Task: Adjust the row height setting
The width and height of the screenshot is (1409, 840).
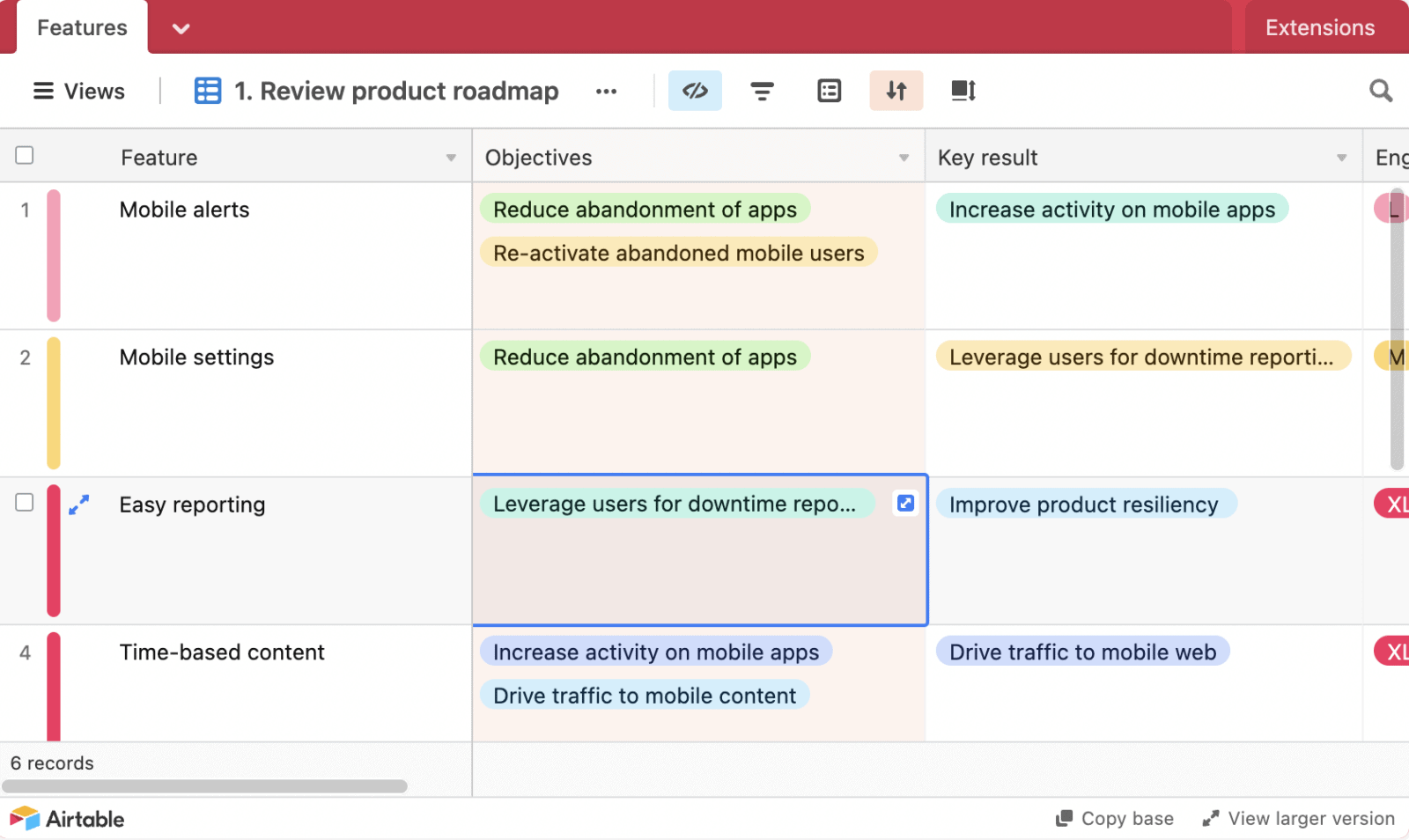Action: click(962, 91)
